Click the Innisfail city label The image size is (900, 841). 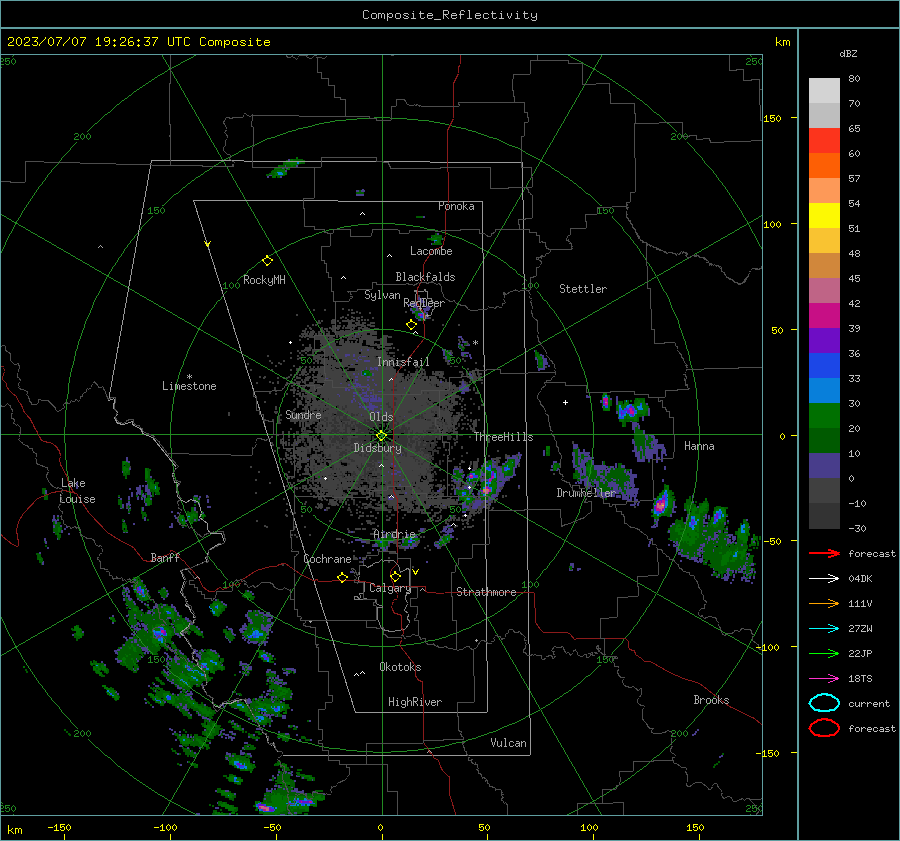pyautogui.click(x=403, y=362)
